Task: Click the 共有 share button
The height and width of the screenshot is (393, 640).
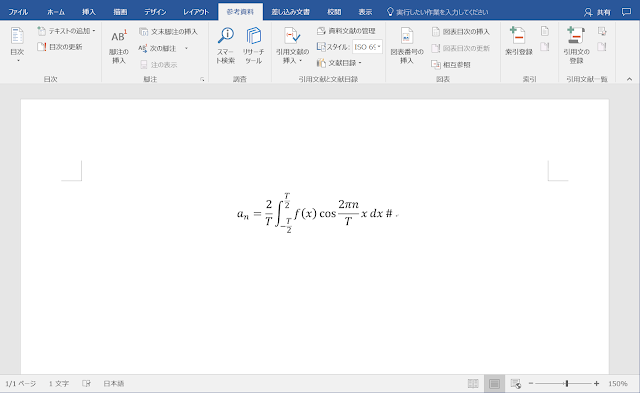Action: (597, 12)
